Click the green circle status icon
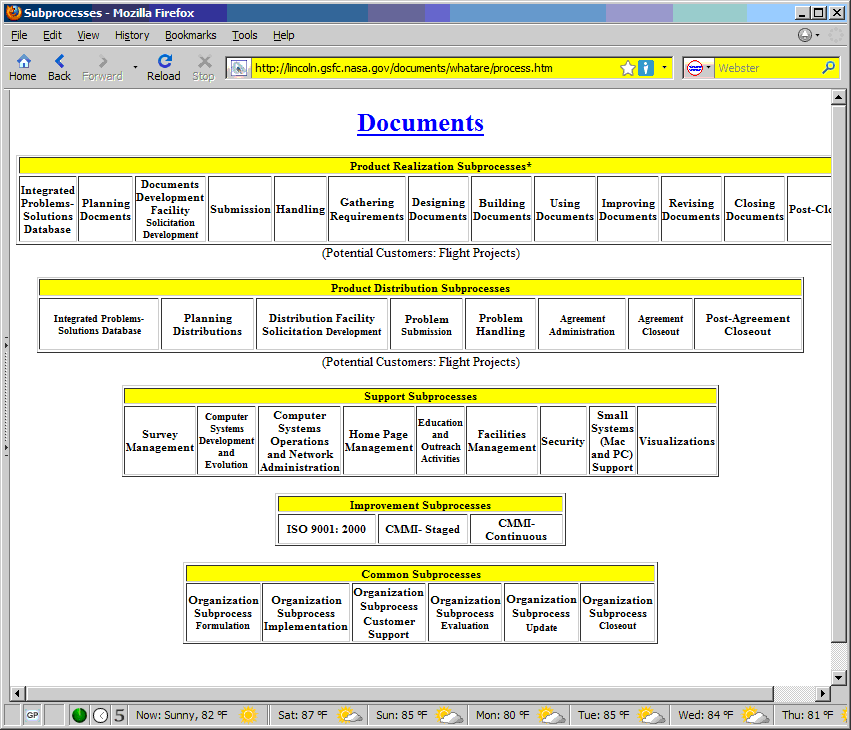Image resolution: width=851 pixels, height=730 pixels. coord(79,715)
